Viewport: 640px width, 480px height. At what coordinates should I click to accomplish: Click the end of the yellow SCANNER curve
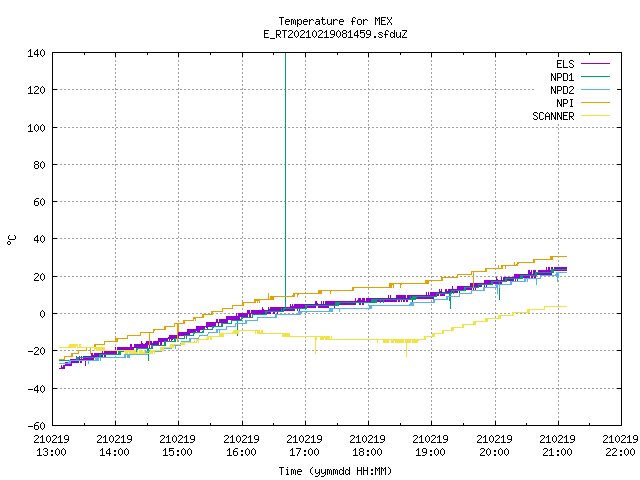[566, 307]
